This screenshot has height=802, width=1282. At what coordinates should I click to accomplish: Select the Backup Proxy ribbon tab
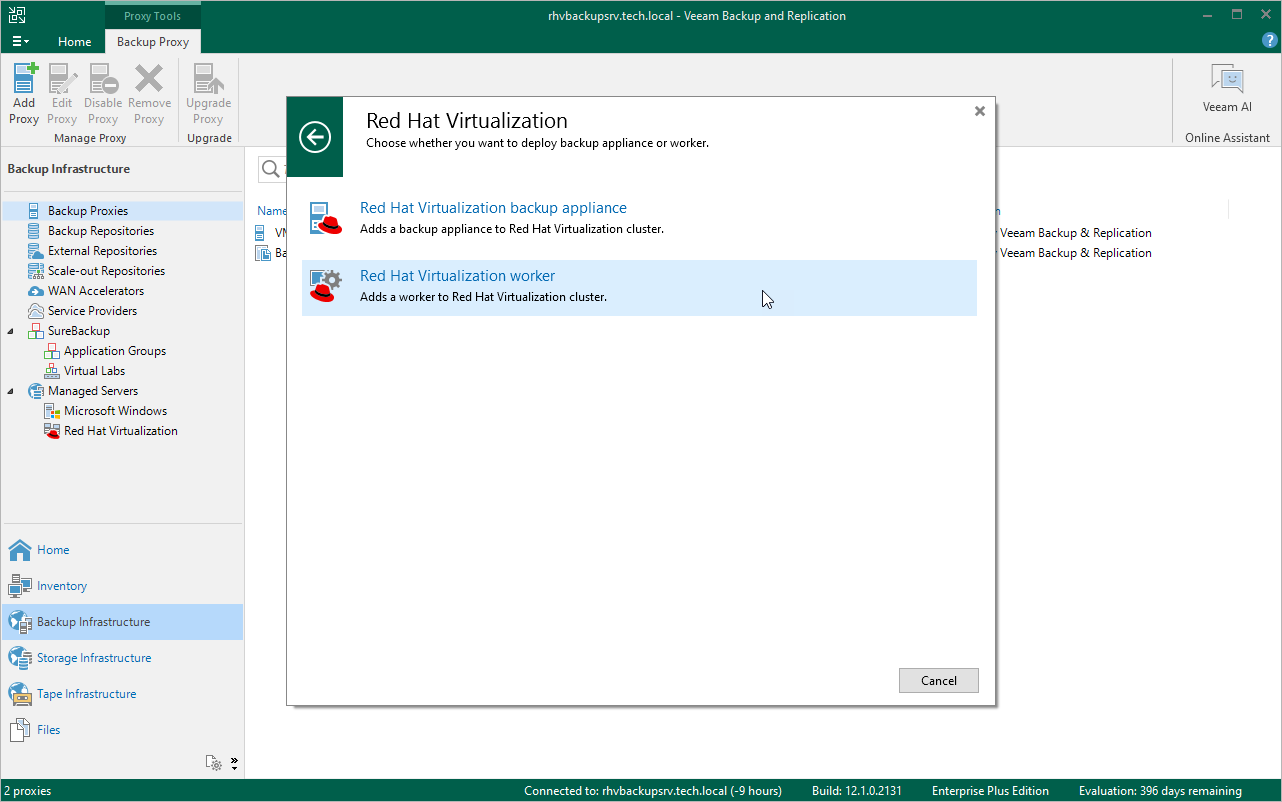pos(153,42)
